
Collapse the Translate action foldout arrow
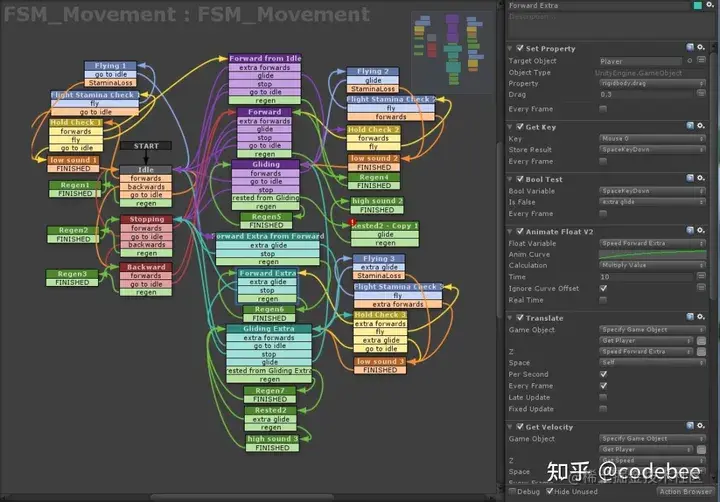coord(510,318)
